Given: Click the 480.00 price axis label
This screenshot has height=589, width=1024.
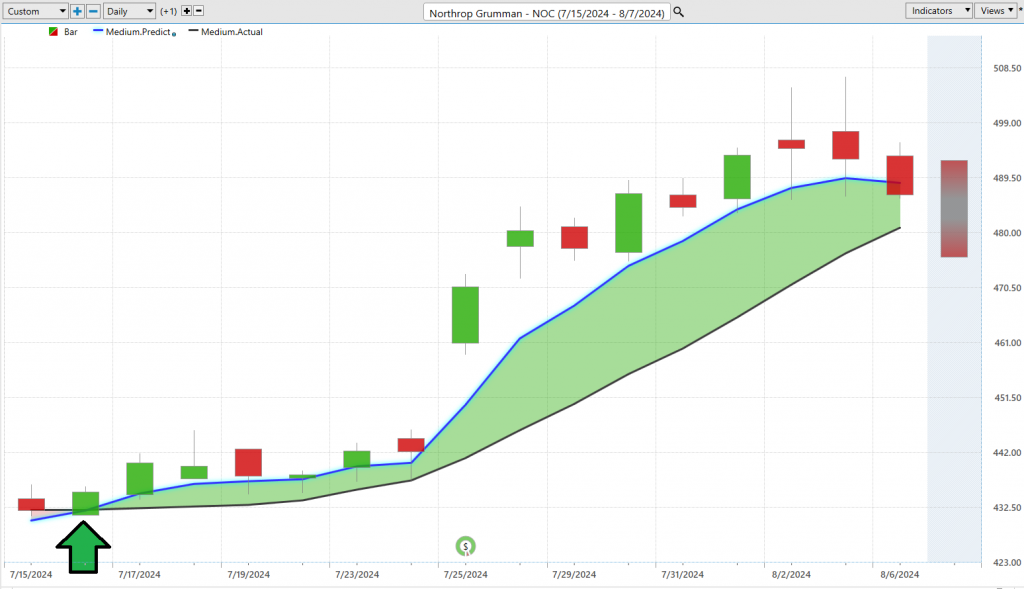Looking at the screenshot, I should (1007, 232).
